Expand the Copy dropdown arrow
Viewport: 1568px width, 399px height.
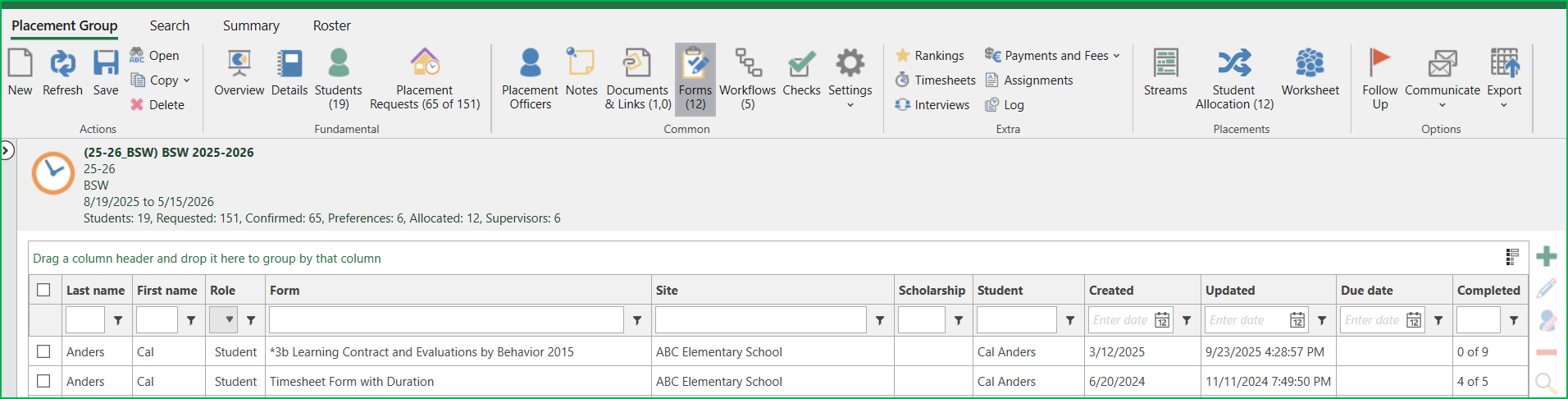187,80
